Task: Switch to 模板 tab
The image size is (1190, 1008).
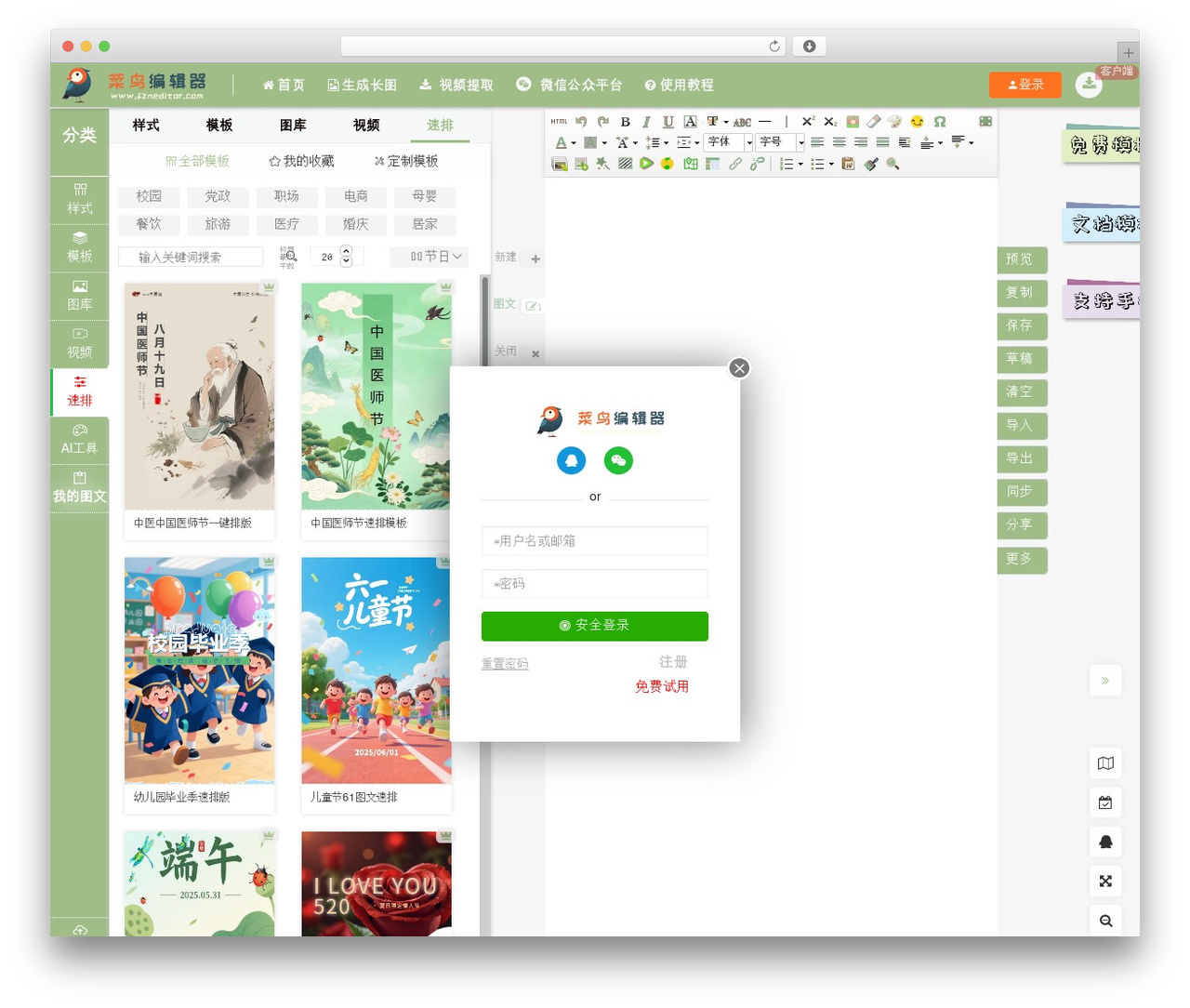Action: click(x=219, y=125)
